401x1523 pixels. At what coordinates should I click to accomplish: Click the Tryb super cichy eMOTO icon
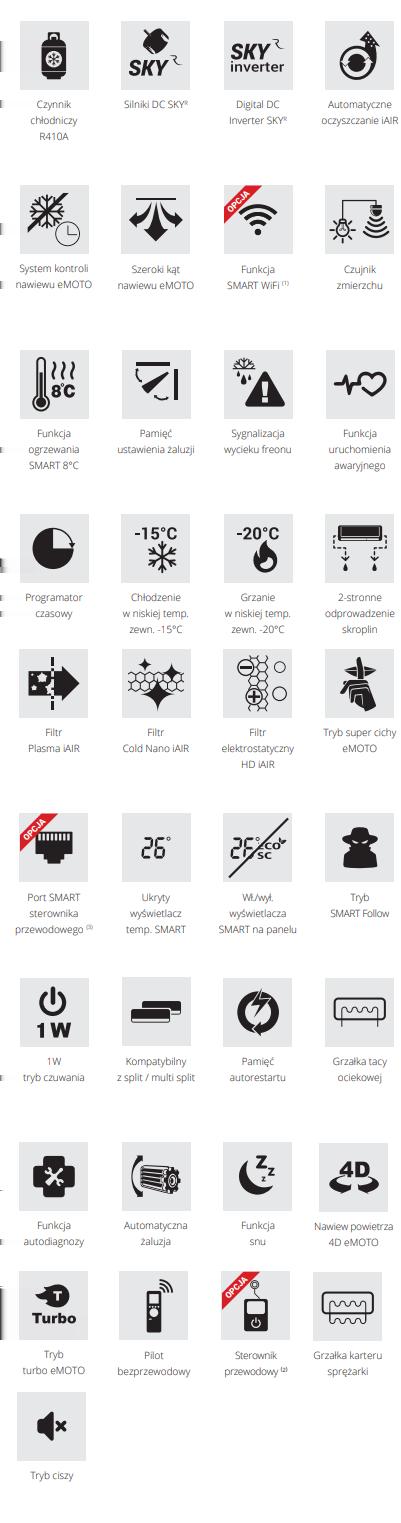[x=359, y=683]
